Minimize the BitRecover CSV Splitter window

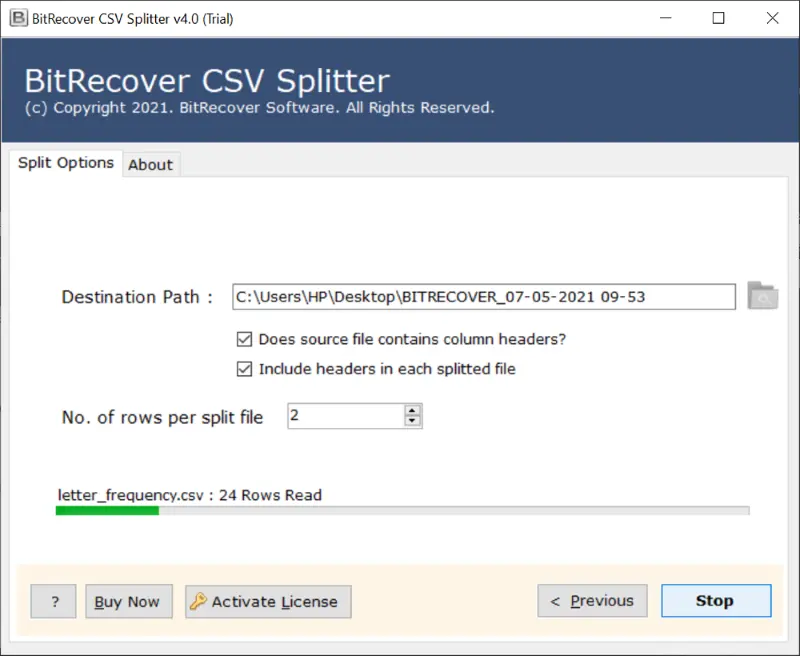(x=665, y=18)
